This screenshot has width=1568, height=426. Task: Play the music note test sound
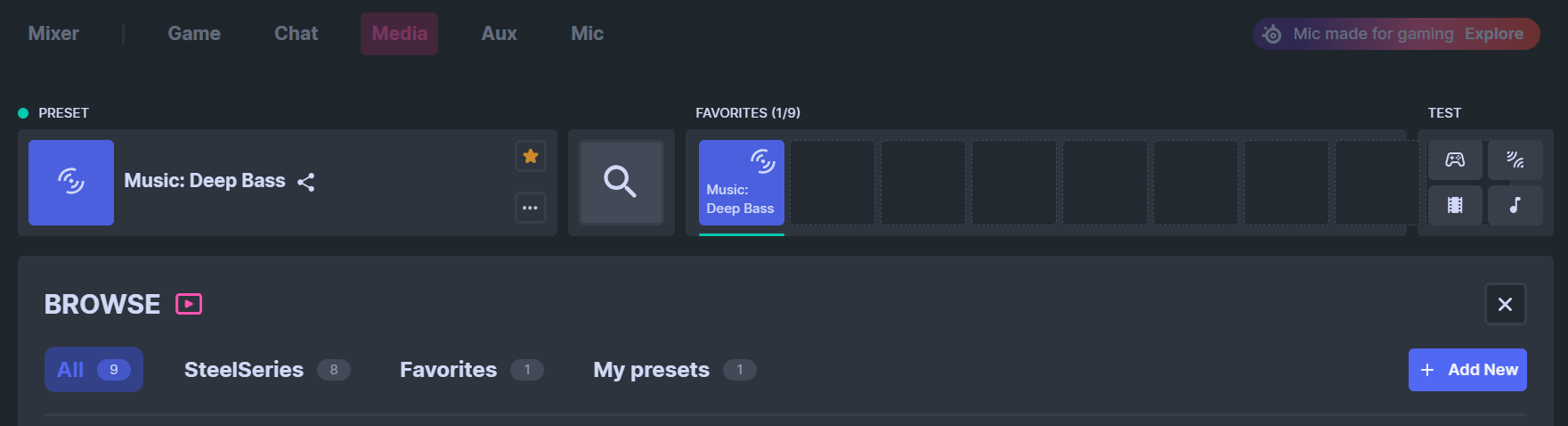(1515, 205)
